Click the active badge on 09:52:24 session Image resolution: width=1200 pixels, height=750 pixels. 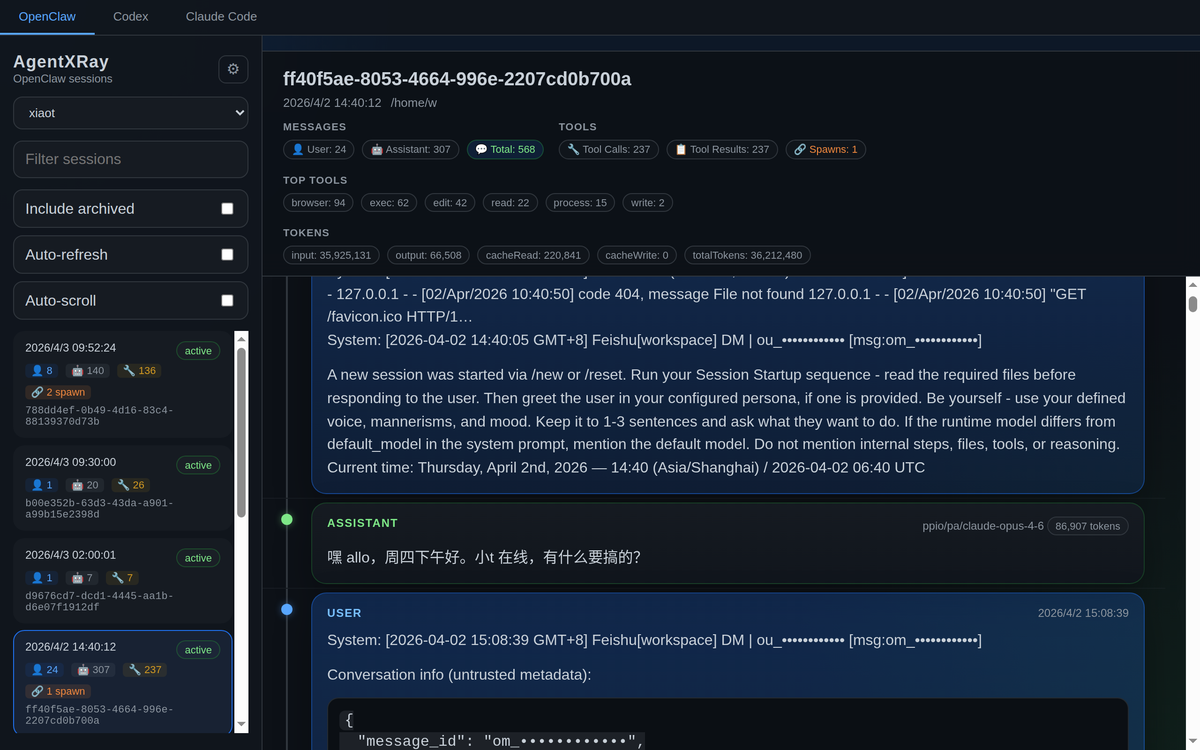(198, 351)
